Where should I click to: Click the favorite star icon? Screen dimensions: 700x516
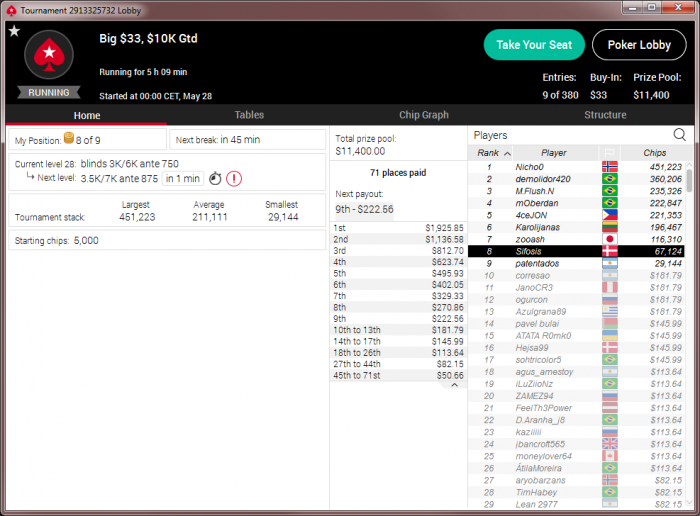click(x=14, y=31)
